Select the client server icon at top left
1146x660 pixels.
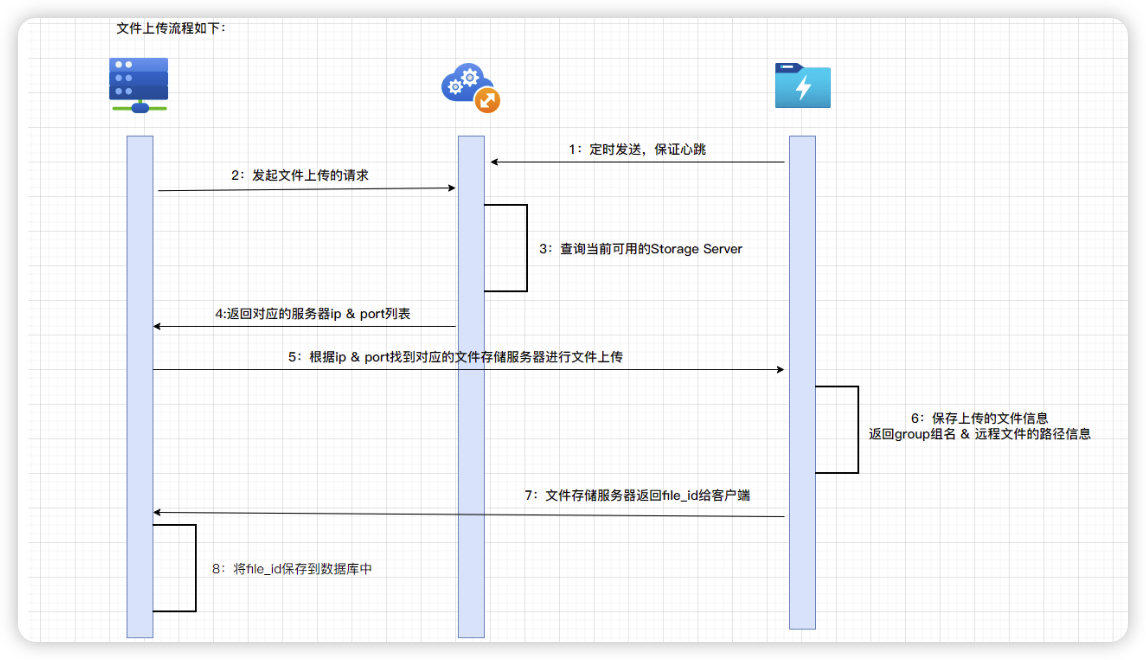[138, 82]
